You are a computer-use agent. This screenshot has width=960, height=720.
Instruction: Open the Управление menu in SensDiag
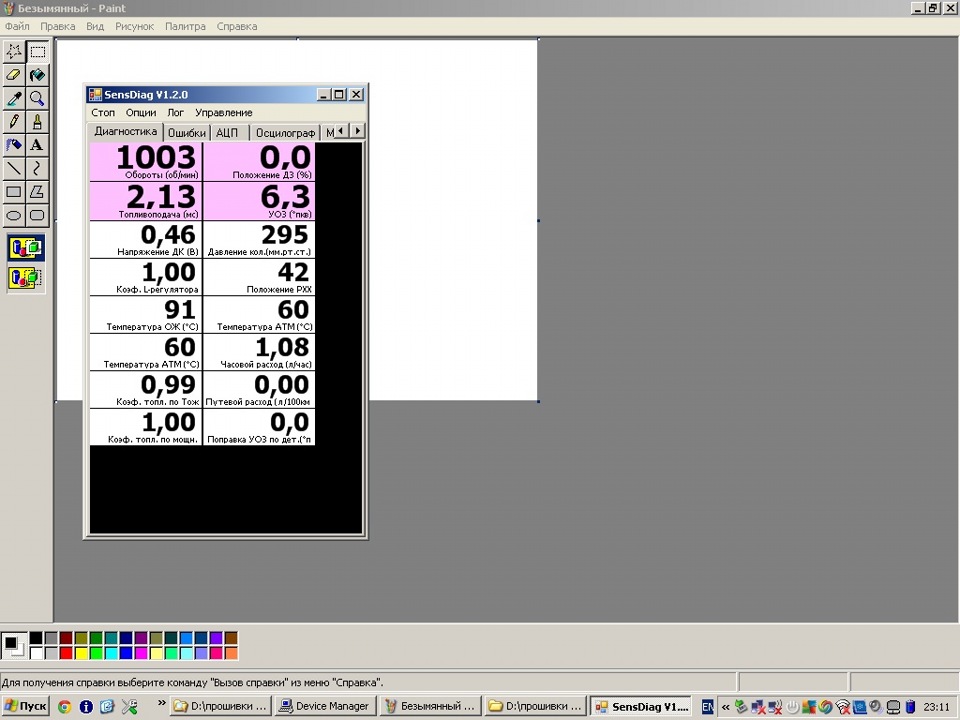(223, 113)
